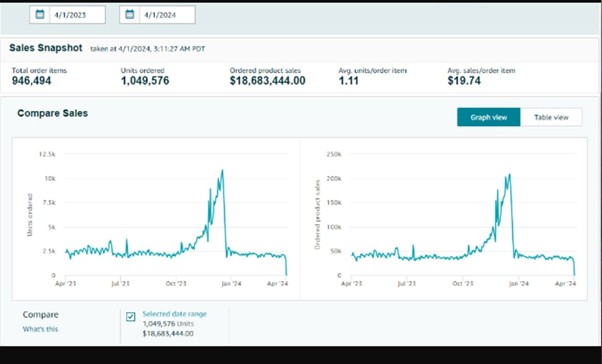Click the 250k axis label on the sales chart

334,154
